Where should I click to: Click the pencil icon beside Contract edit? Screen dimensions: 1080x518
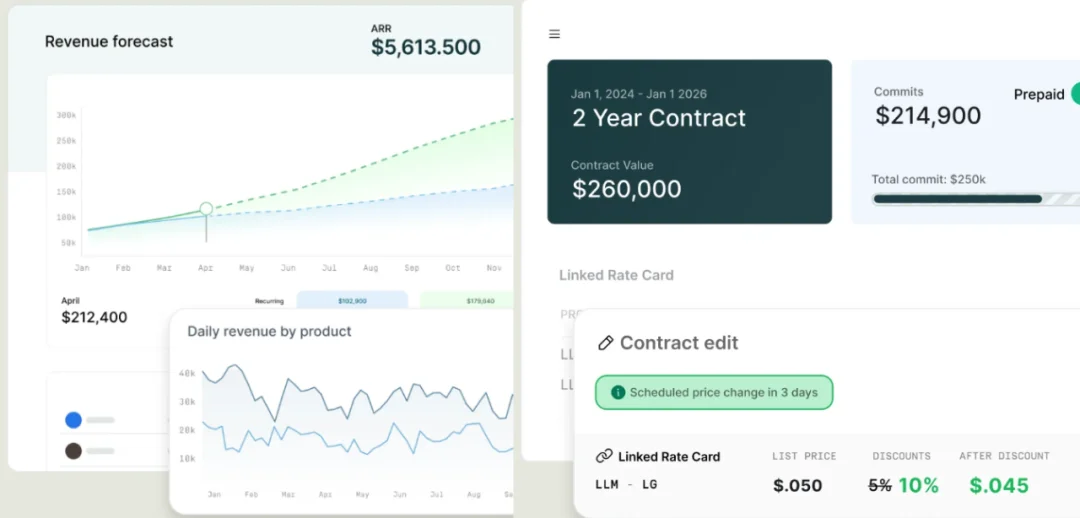tap(605, 343)
